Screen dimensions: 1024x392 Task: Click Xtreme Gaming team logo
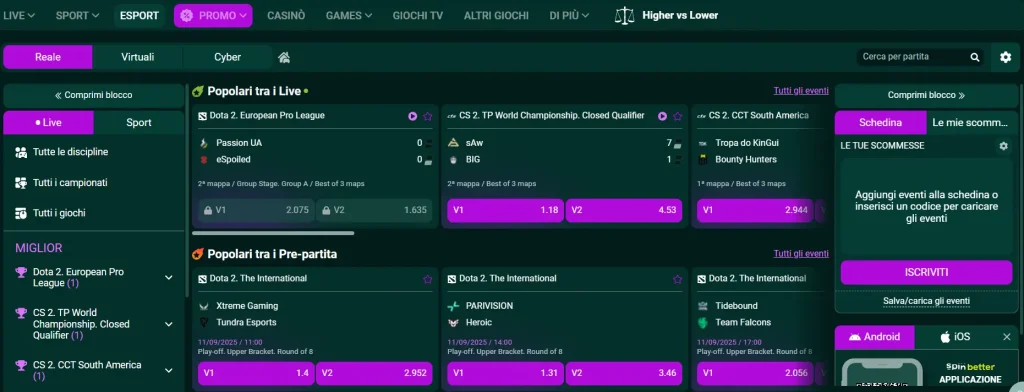click(x=204, y=306)
